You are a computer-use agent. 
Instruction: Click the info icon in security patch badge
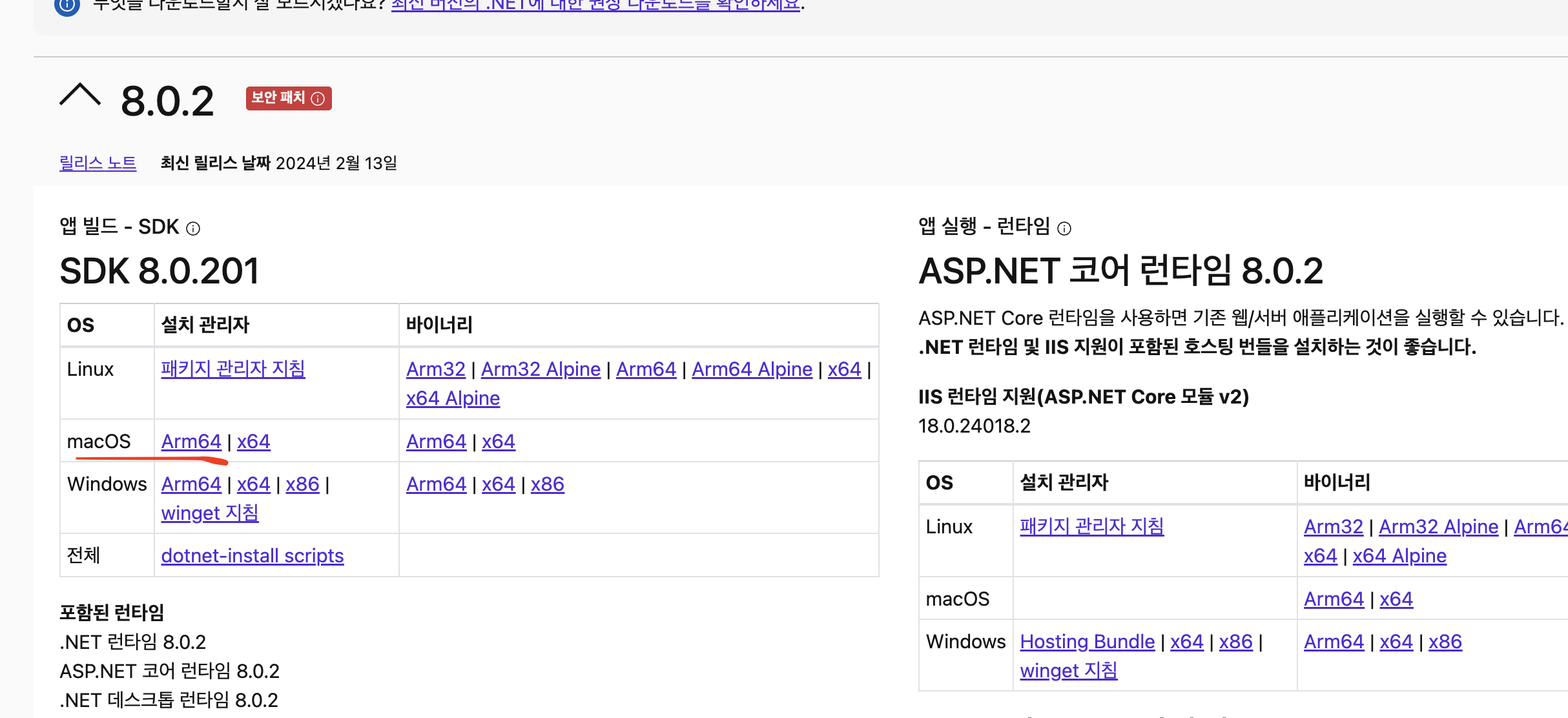[318, 99]
